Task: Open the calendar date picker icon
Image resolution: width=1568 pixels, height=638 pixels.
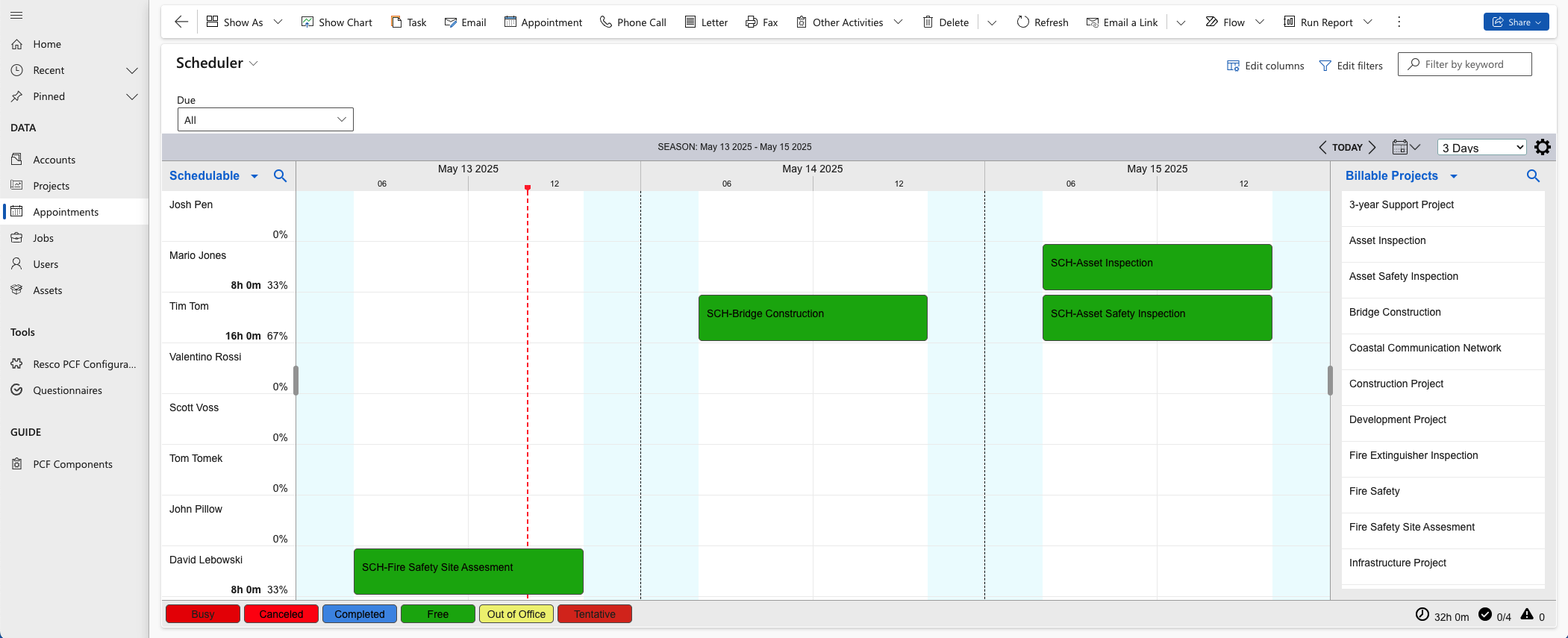Action: (x=1405, y=147)
